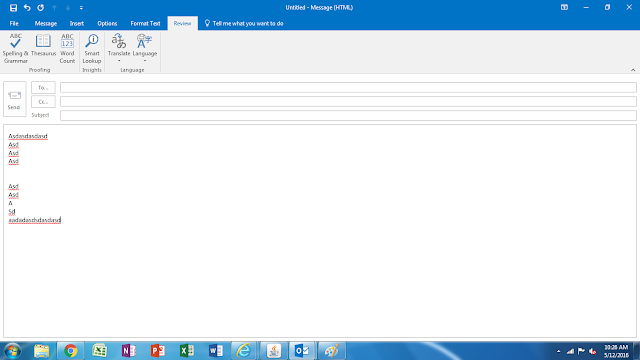Click the To... button

pyautogui.click(x=43, y=88)
